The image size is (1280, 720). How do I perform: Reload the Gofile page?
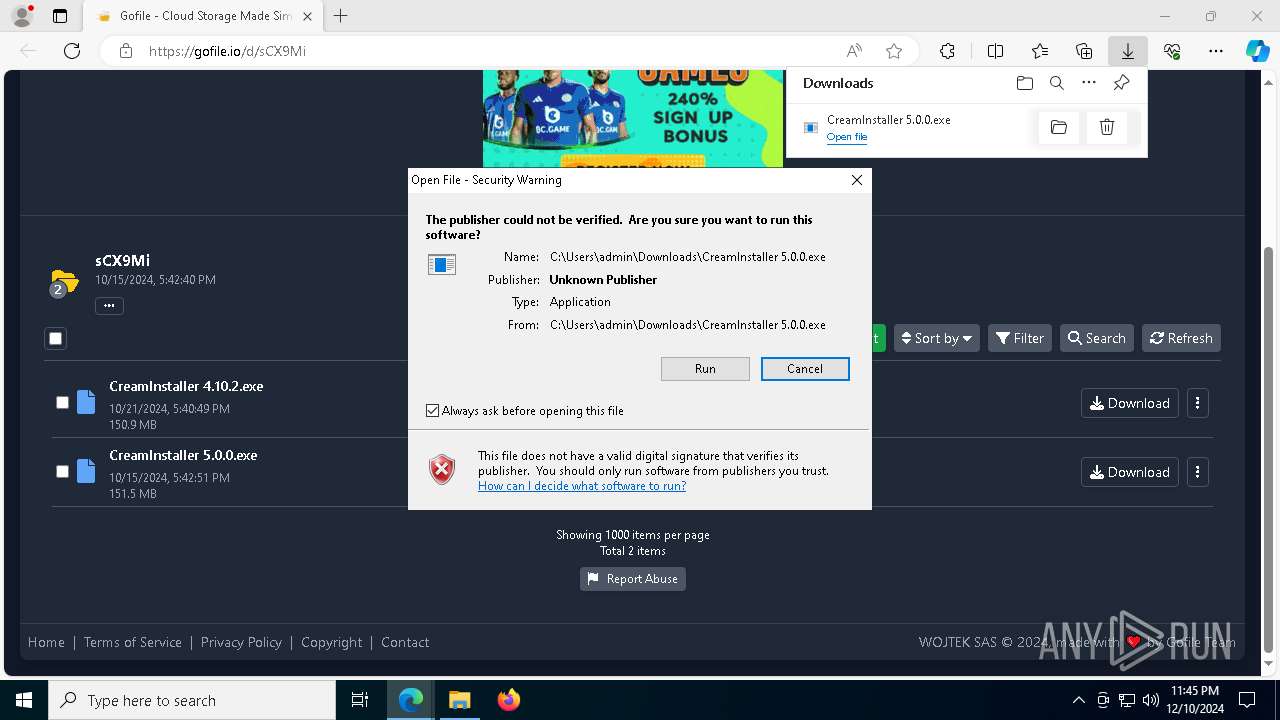(x=72, y=51)
